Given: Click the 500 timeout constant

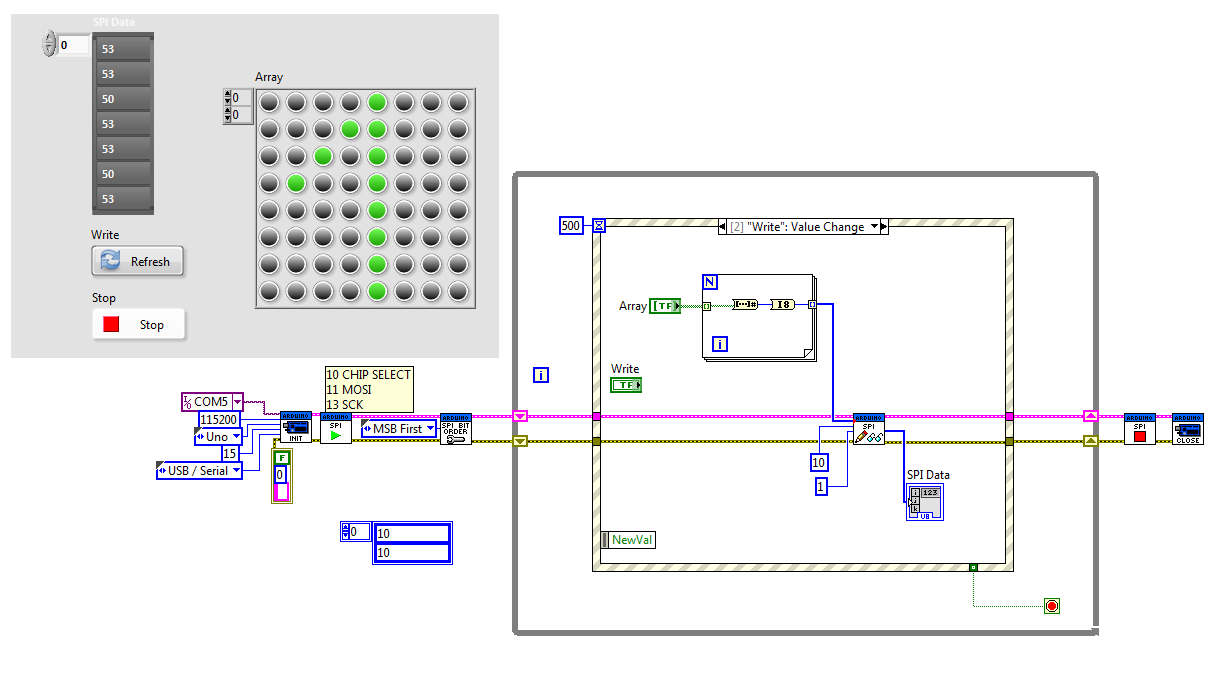Looking at the screenshot, I should 571,226.
